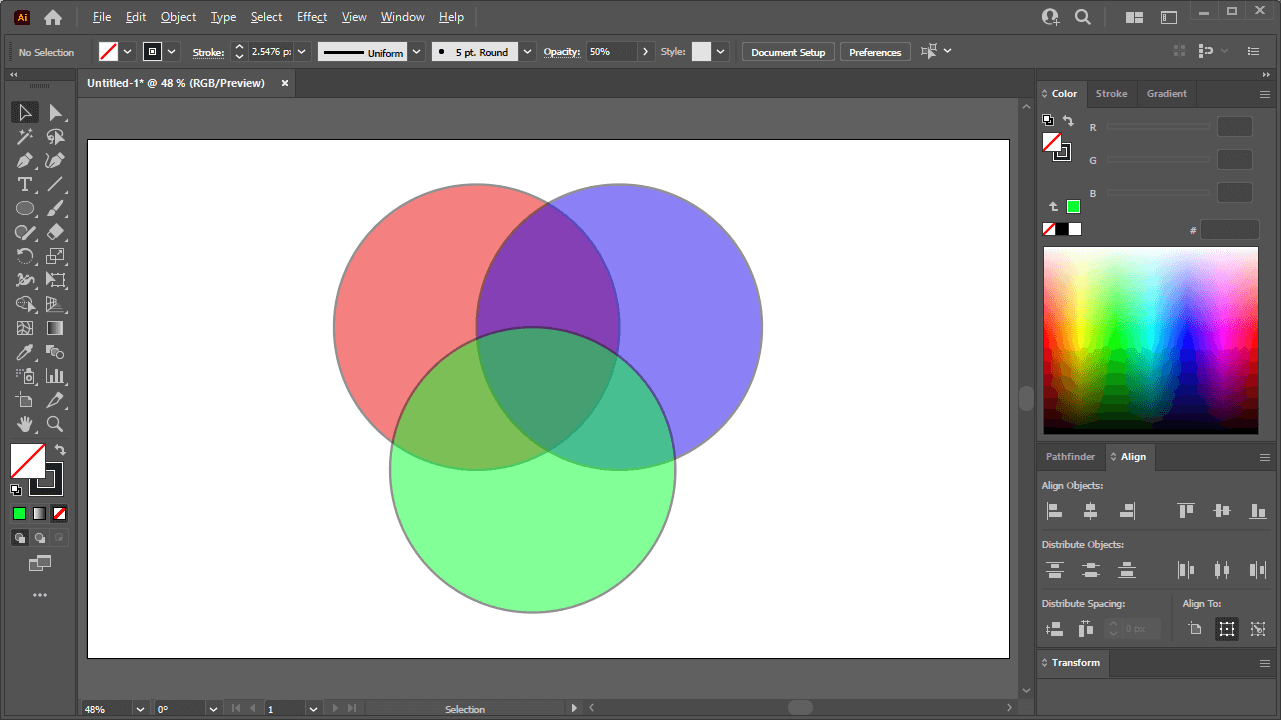Open stroke color dropdown in control bar
The height and width of the screenshot is (720, 1281).
tap(173, 52)
